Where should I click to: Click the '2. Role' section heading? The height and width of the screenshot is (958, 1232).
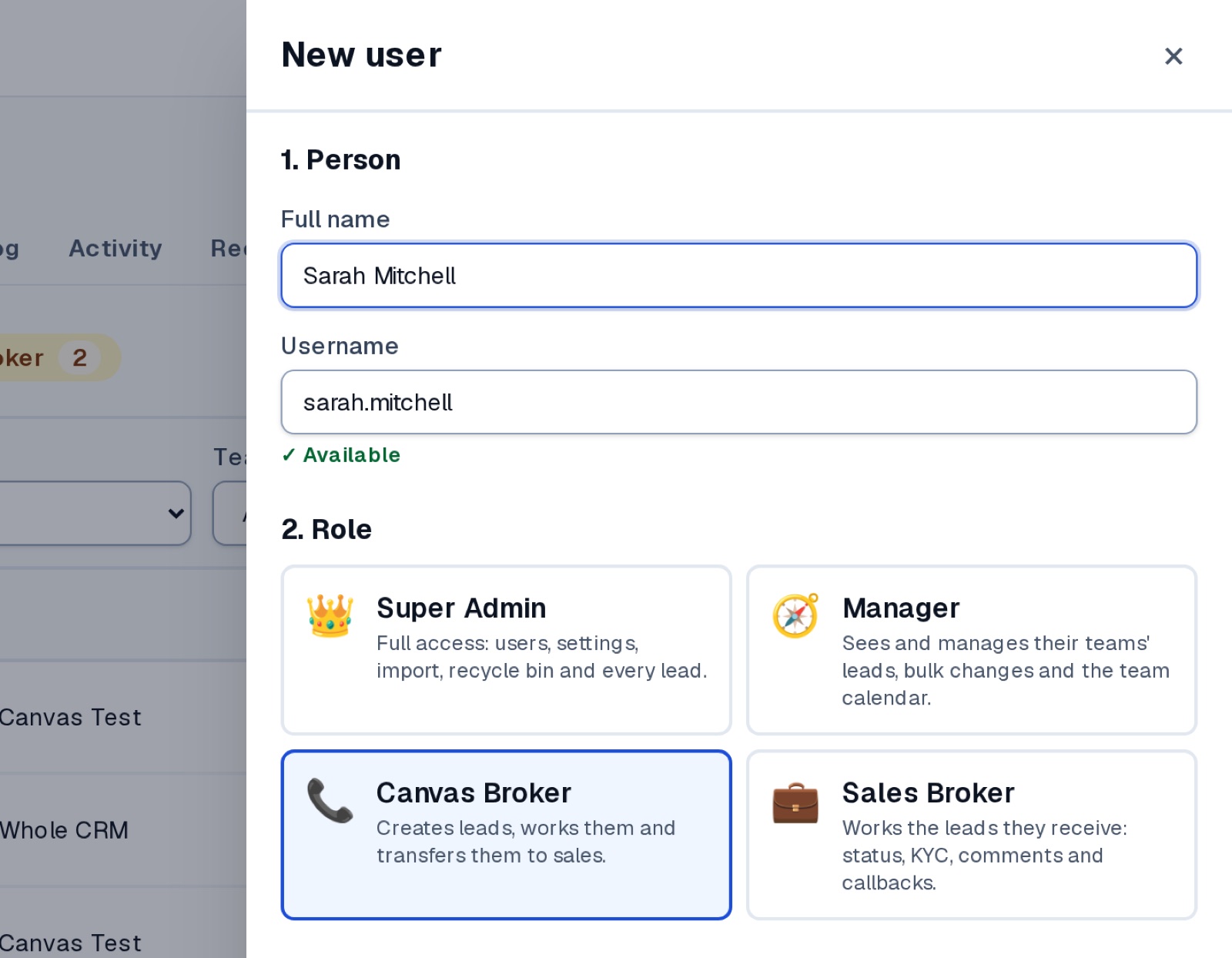(x=326, y=529)
